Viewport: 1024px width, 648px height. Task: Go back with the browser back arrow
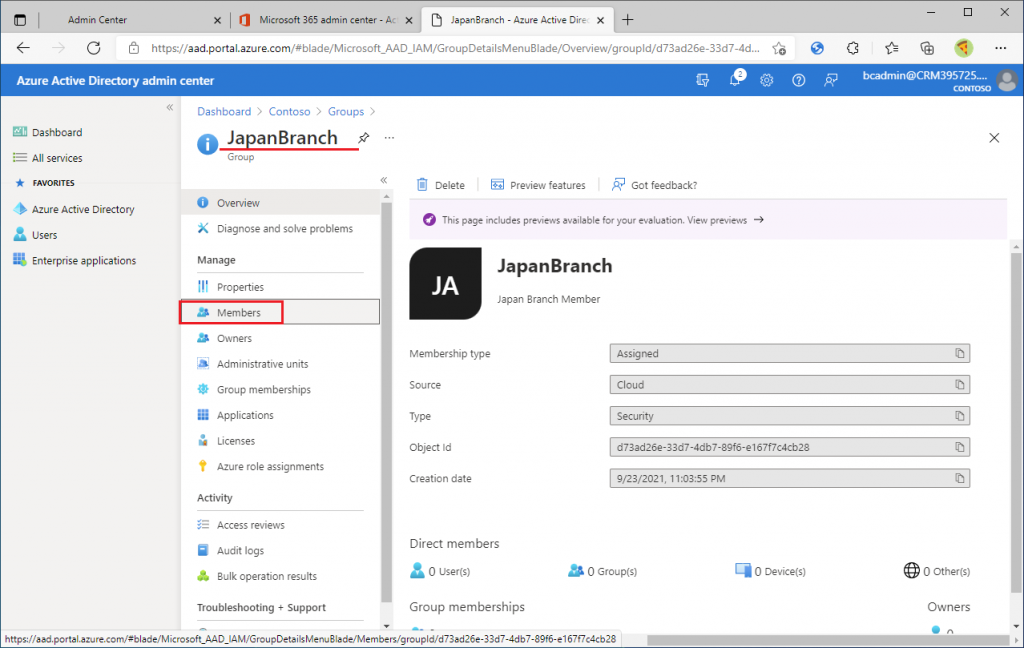(x=24, y=48)
